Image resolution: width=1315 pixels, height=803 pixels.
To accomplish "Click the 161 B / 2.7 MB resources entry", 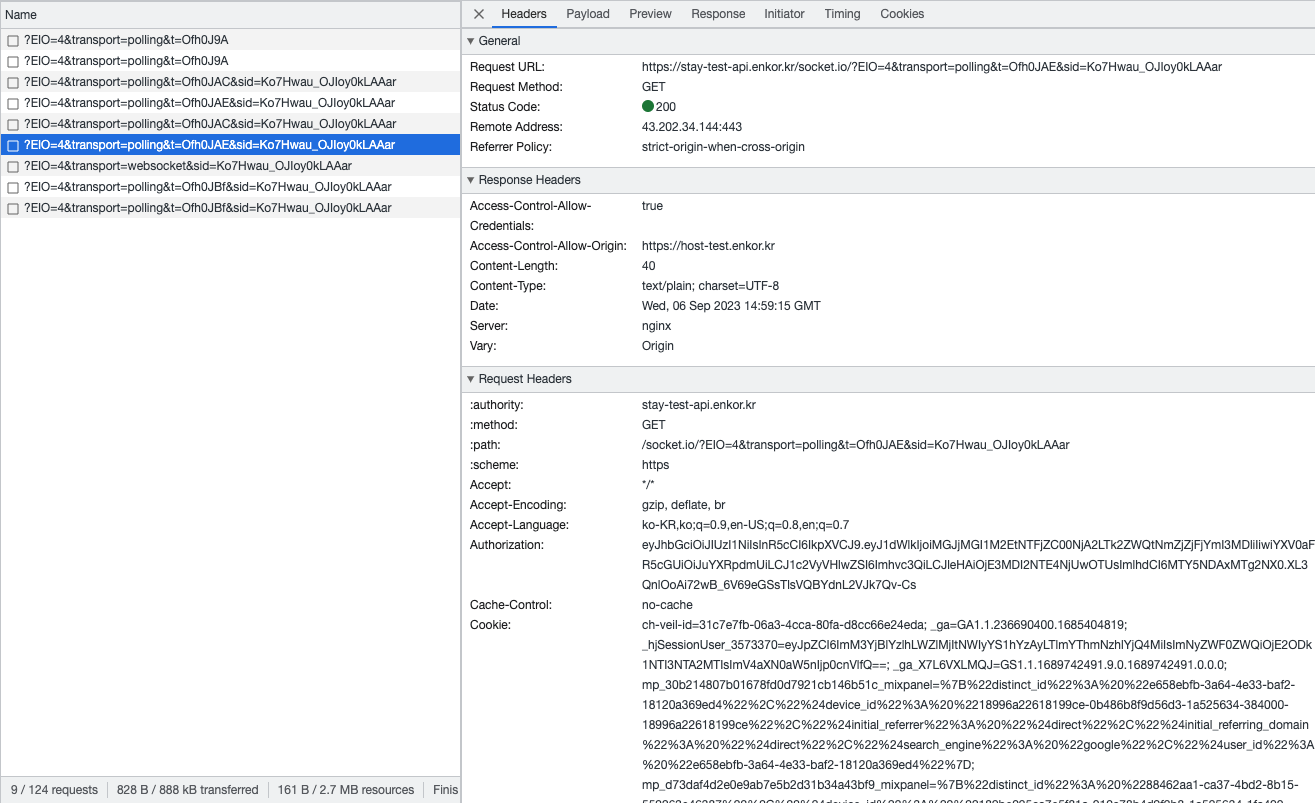I will pos(346,790).
